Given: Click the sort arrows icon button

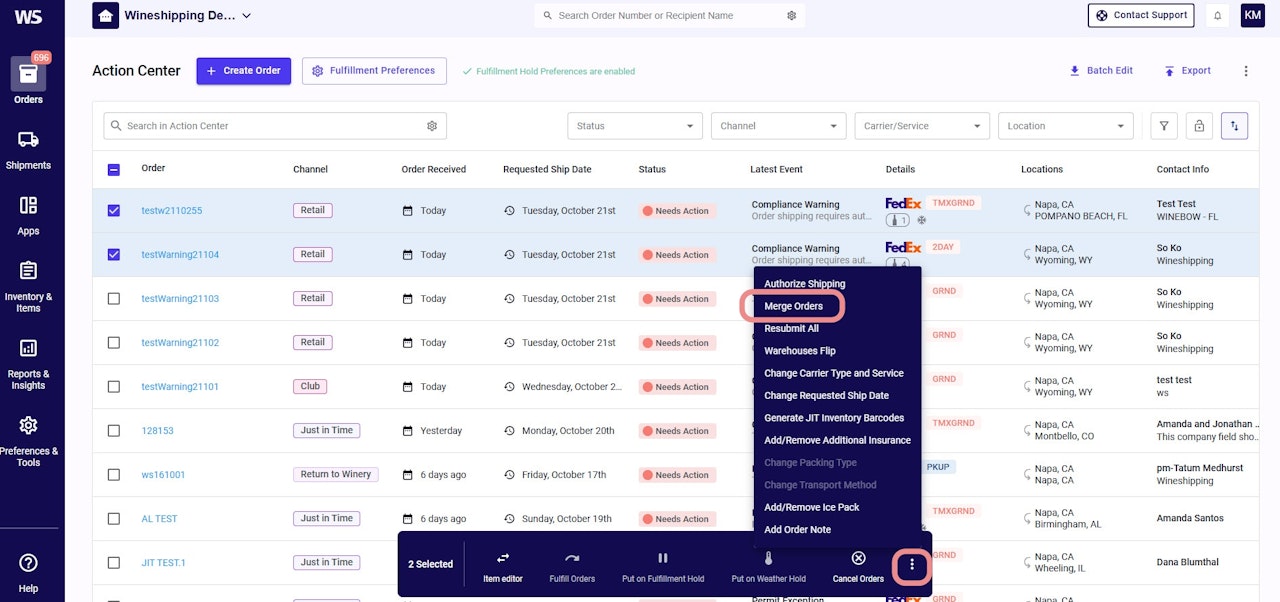Looking at the screenshot, I should [x=1234, y=126].
